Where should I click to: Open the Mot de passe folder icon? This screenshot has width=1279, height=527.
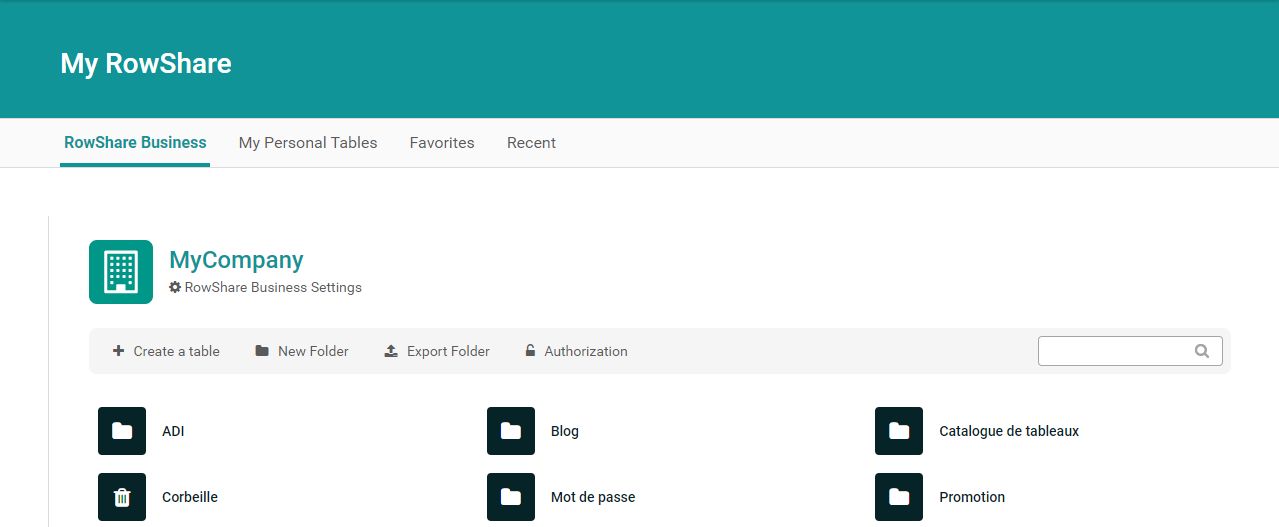(x=511, y=497)
